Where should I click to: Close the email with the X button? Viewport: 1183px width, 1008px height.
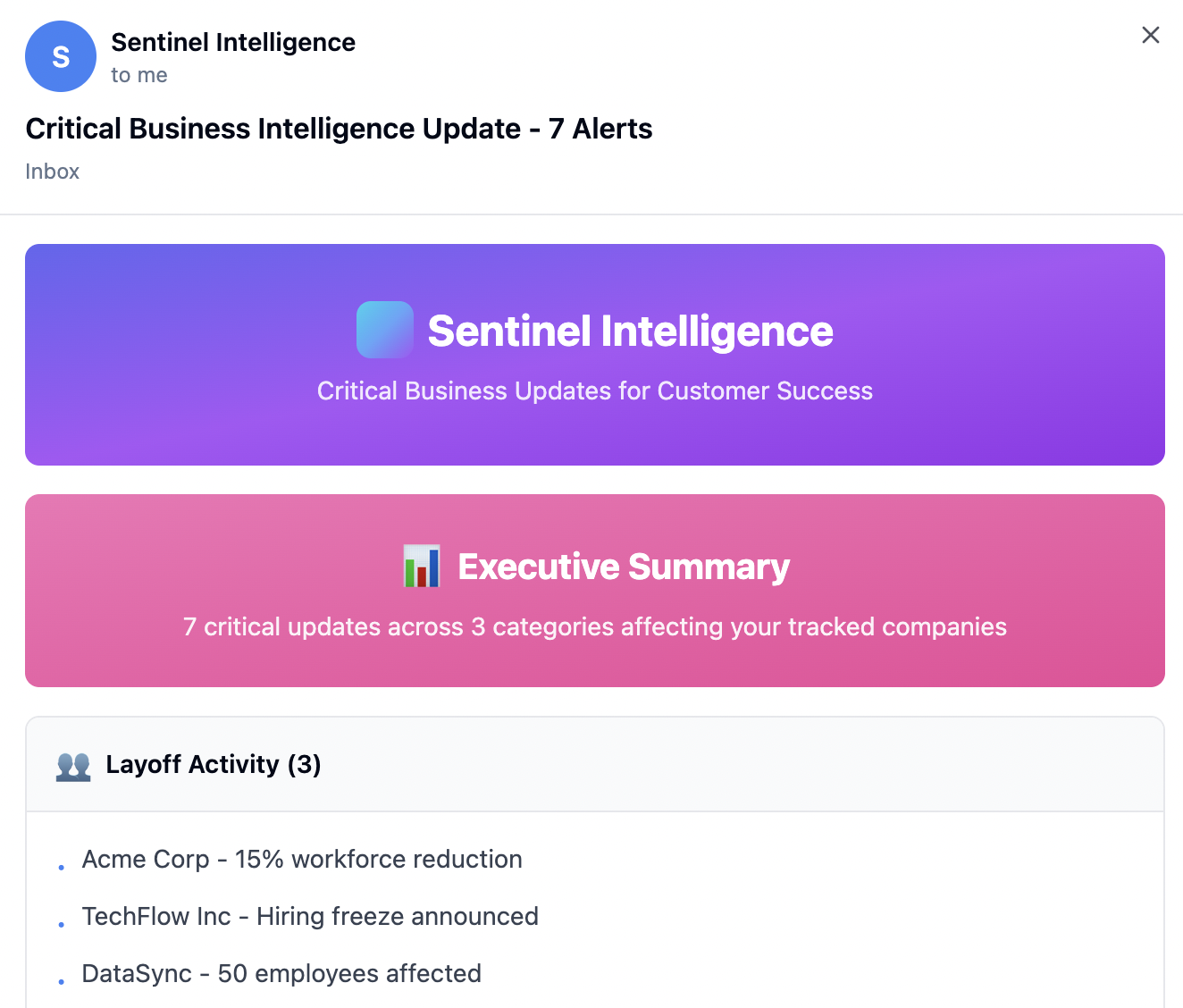coord(1150,35)
